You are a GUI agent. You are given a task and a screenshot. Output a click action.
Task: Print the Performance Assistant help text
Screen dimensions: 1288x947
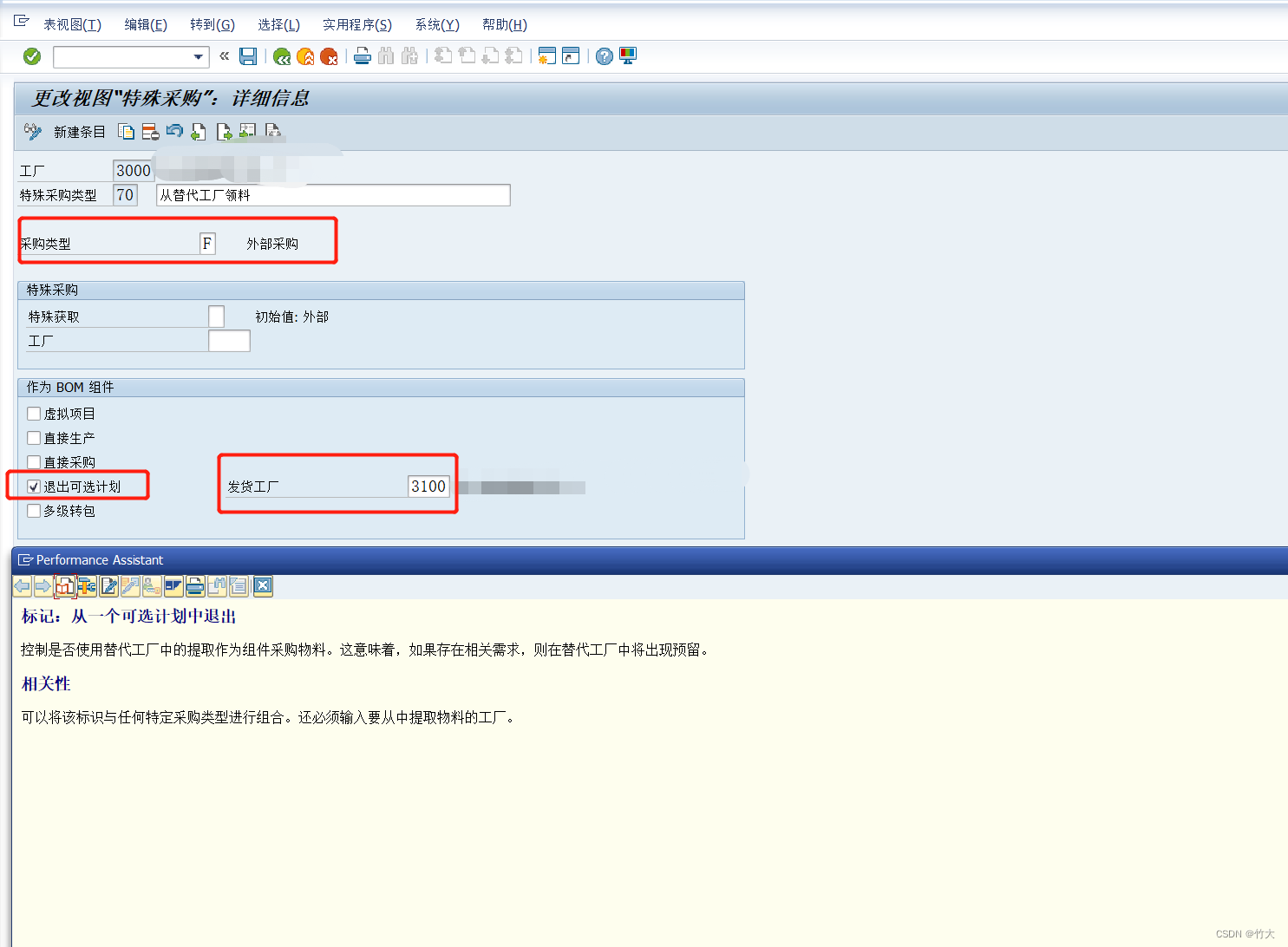(x=195, y=586)
